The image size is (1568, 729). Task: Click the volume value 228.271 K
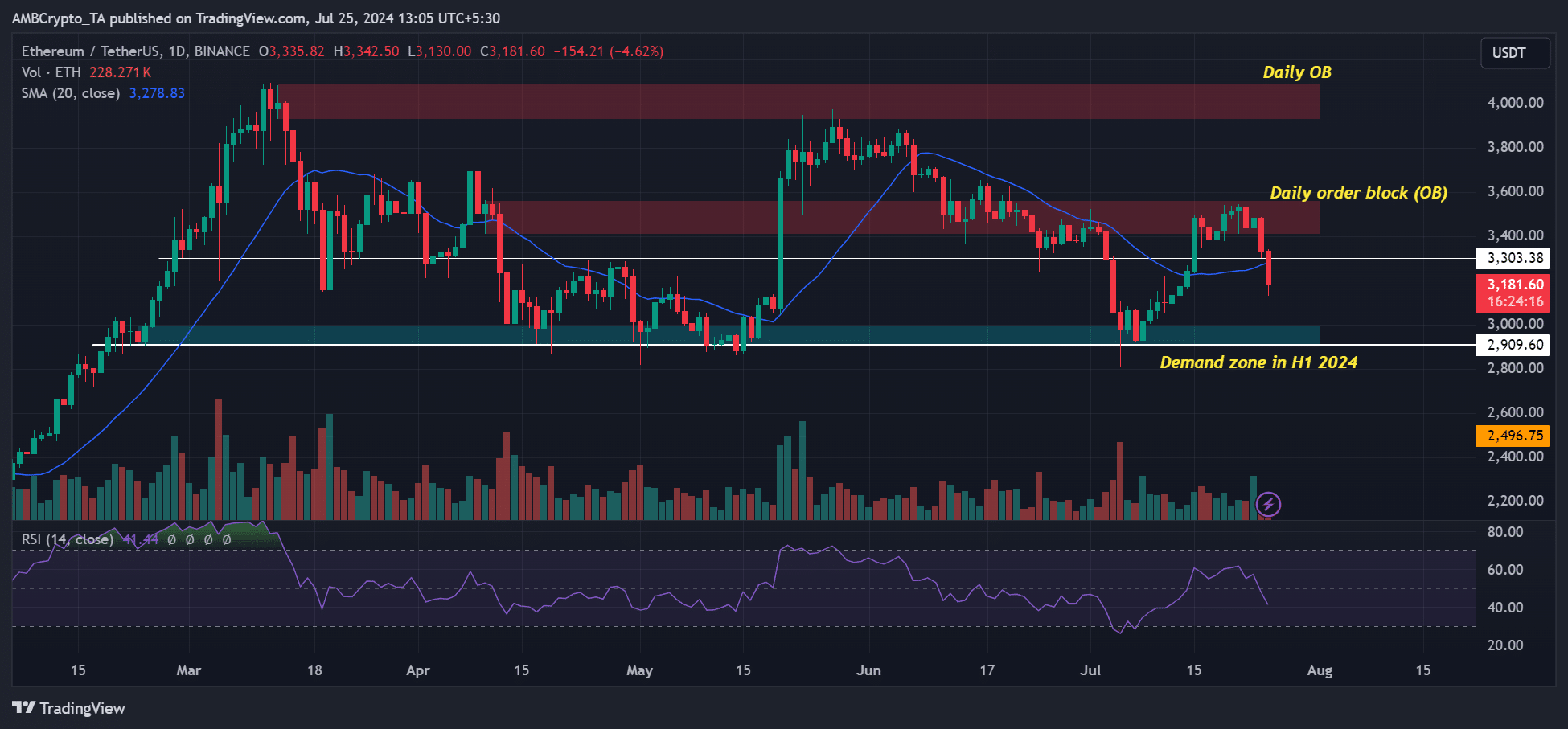point(121,72)
